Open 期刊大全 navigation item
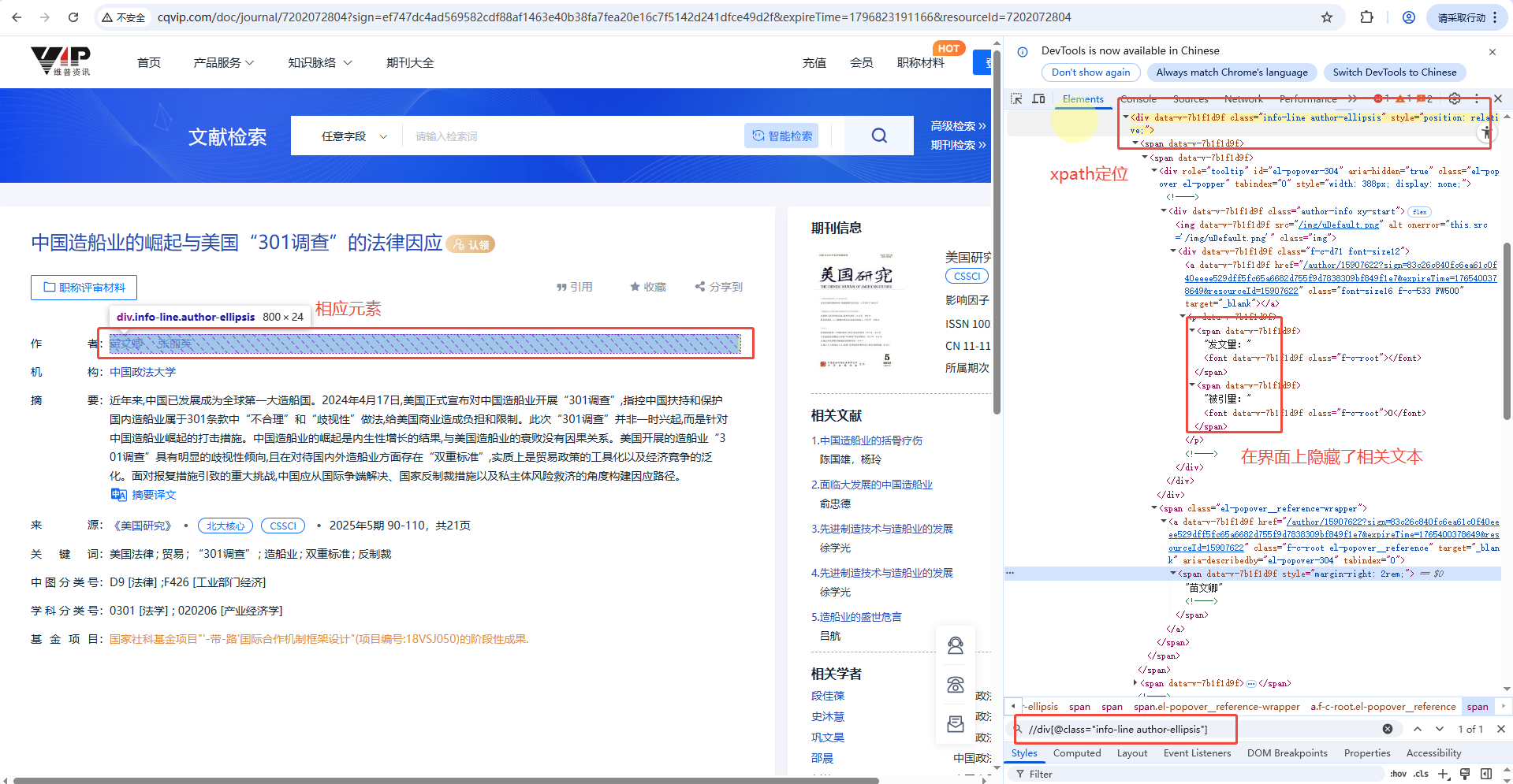Screen dimensions: 1513x784 410,62
